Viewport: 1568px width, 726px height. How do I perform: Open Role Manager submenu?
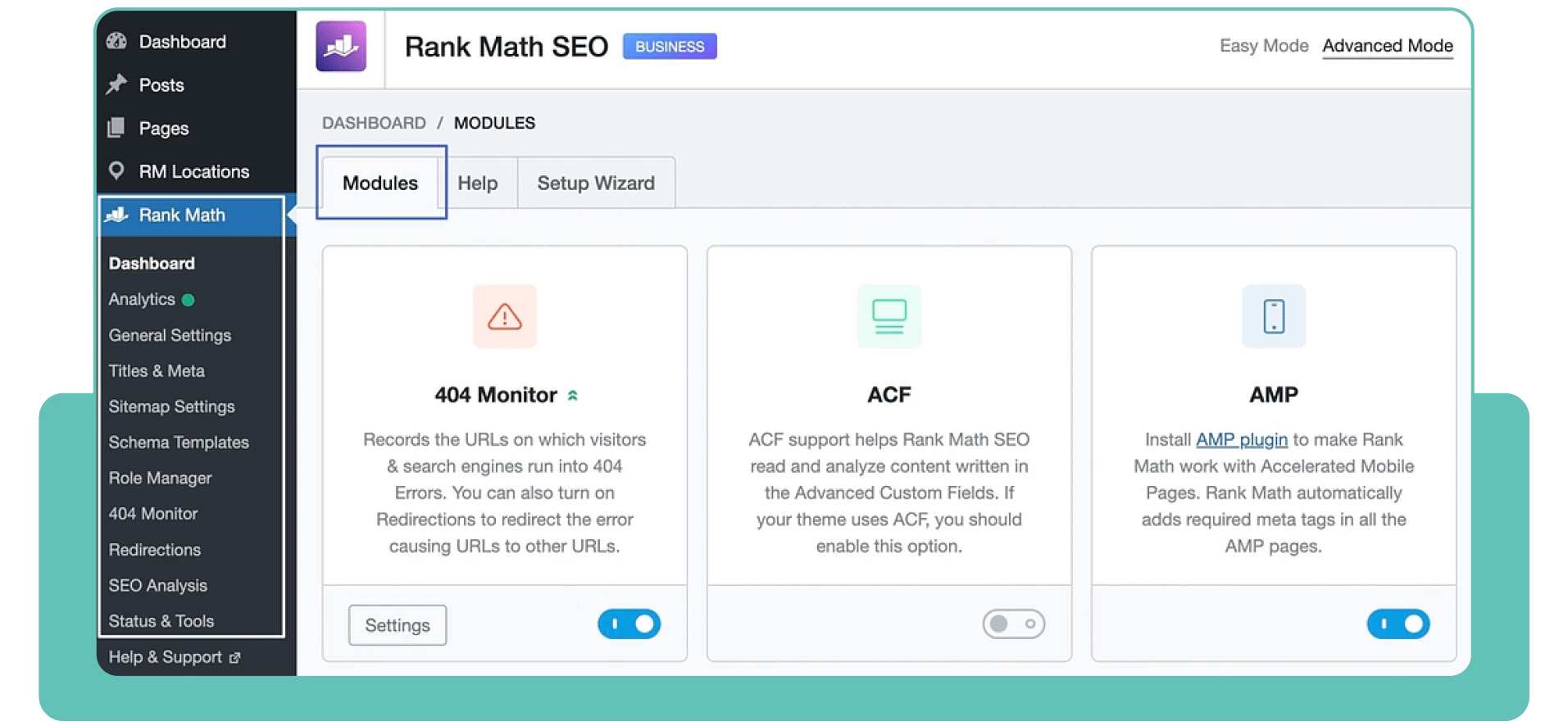pos(160,478)
